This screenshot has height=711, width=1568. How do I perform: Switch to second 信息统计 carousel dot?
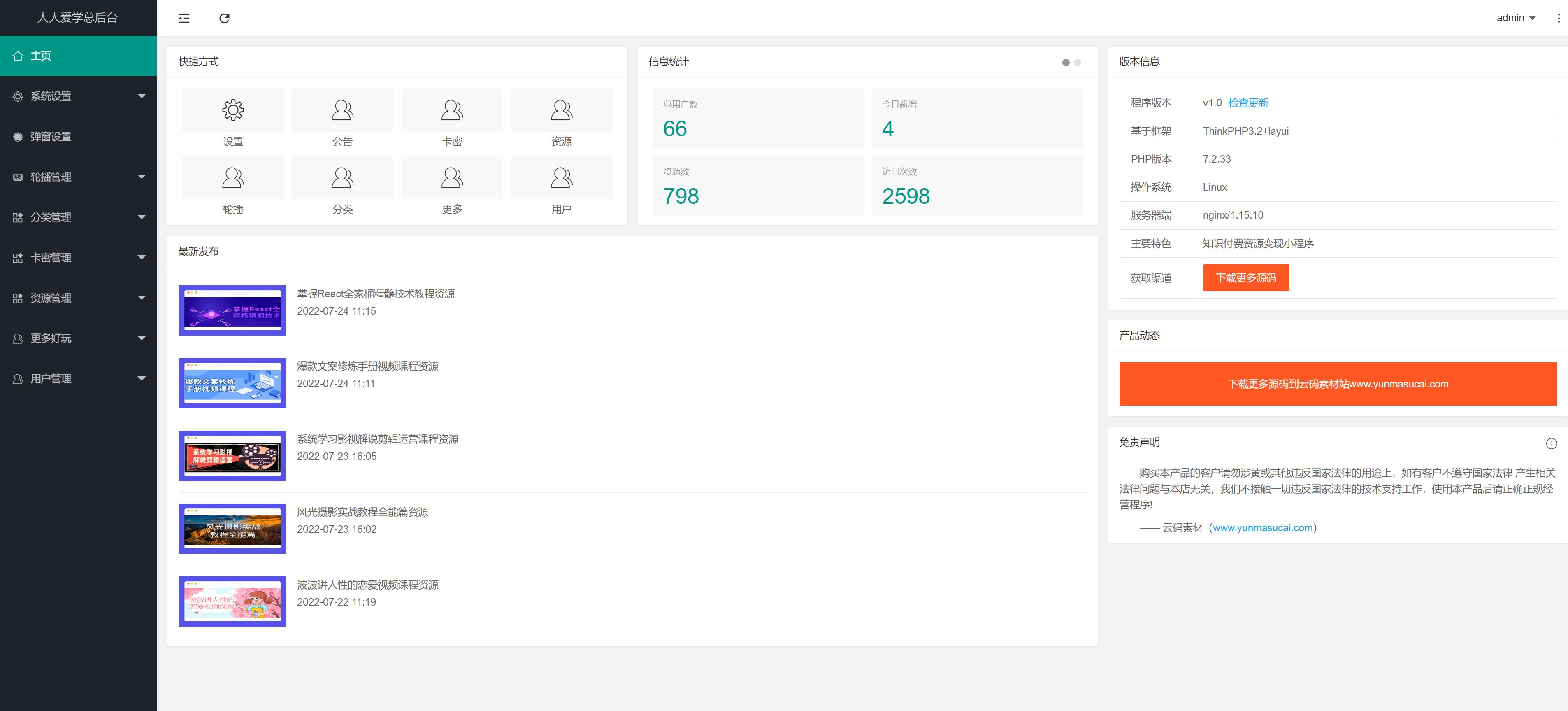(x=1078, y=63)
